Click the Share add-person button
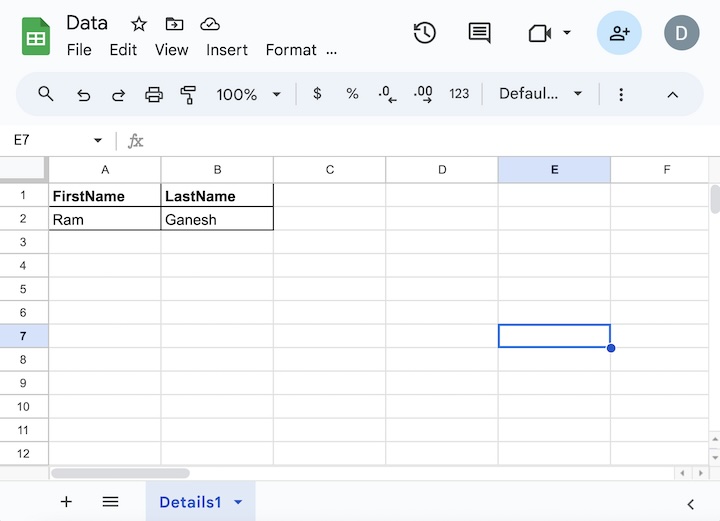720x521 pixels. point(619,33)
